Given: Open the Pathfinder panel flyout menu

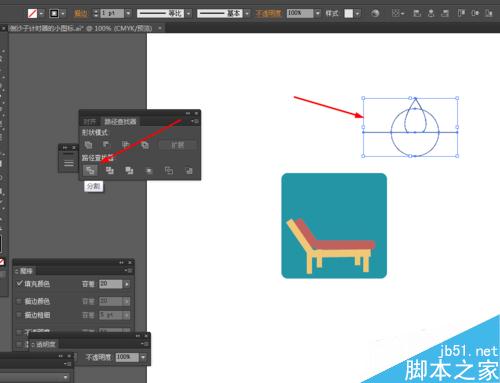Looking at the screenshot, I should [195, 121].
